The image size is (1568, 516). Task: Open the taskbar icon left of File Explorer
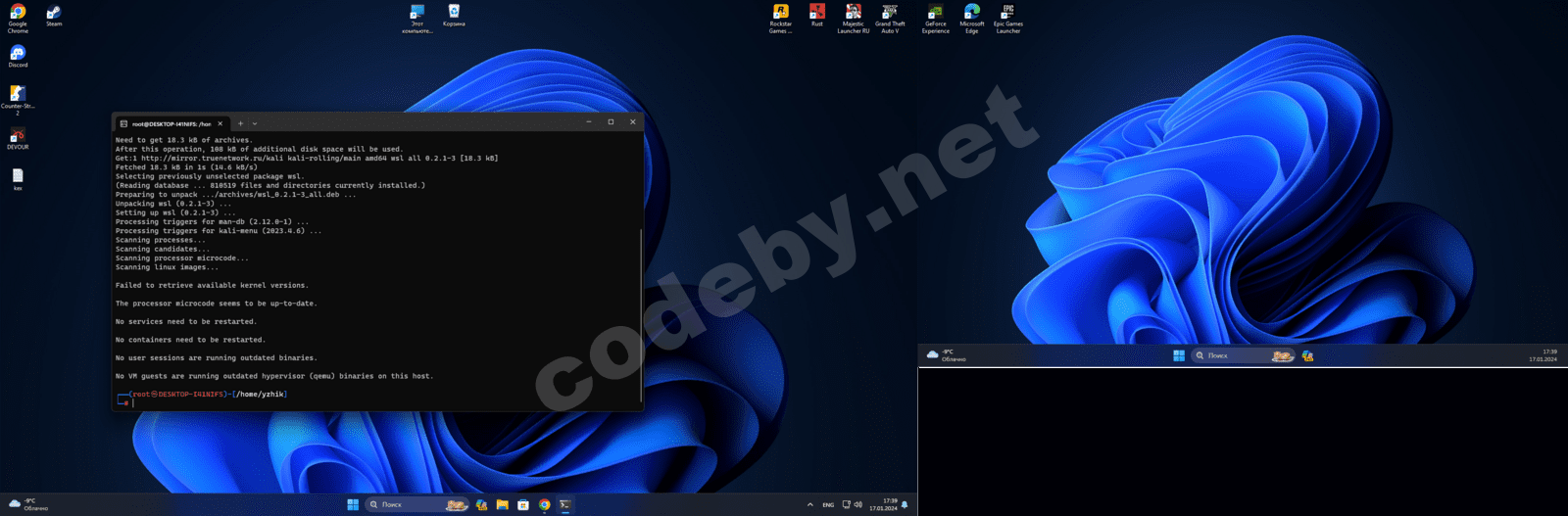481,504
